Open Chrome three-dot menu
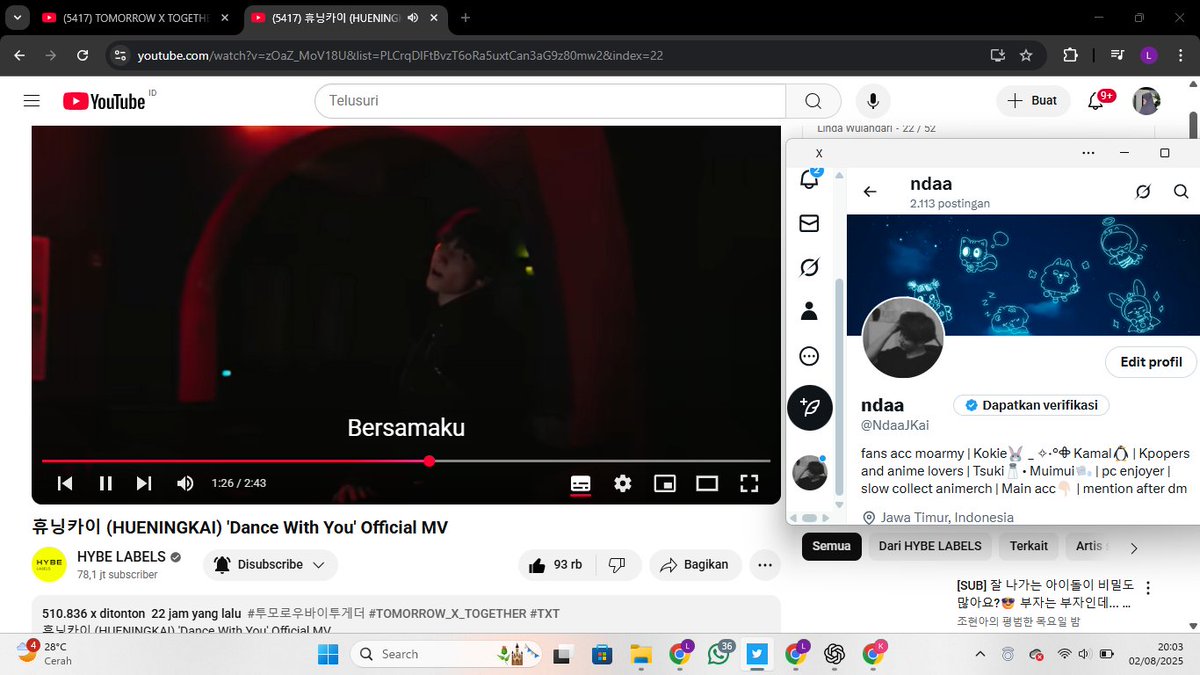The height and width of the screenshot is (675, 1200). (x=1179, y=55)
